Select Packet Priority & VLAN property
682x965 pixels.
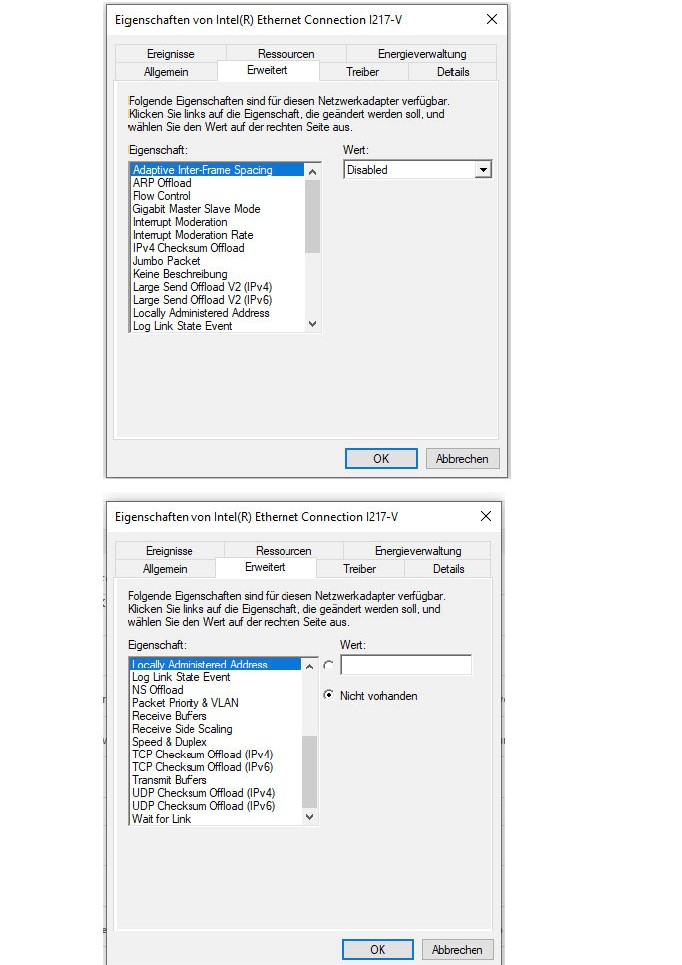point(215,703)
